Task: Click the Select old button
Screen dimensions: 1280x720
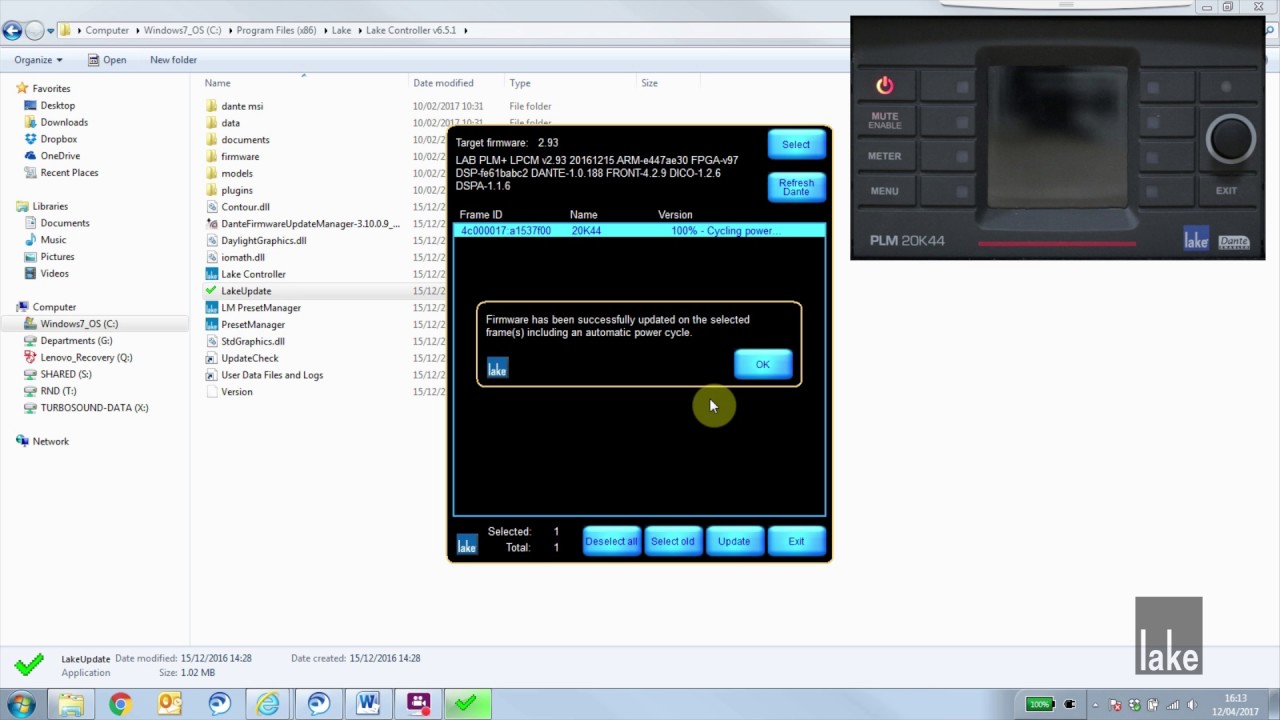Action: click(672, 541)
